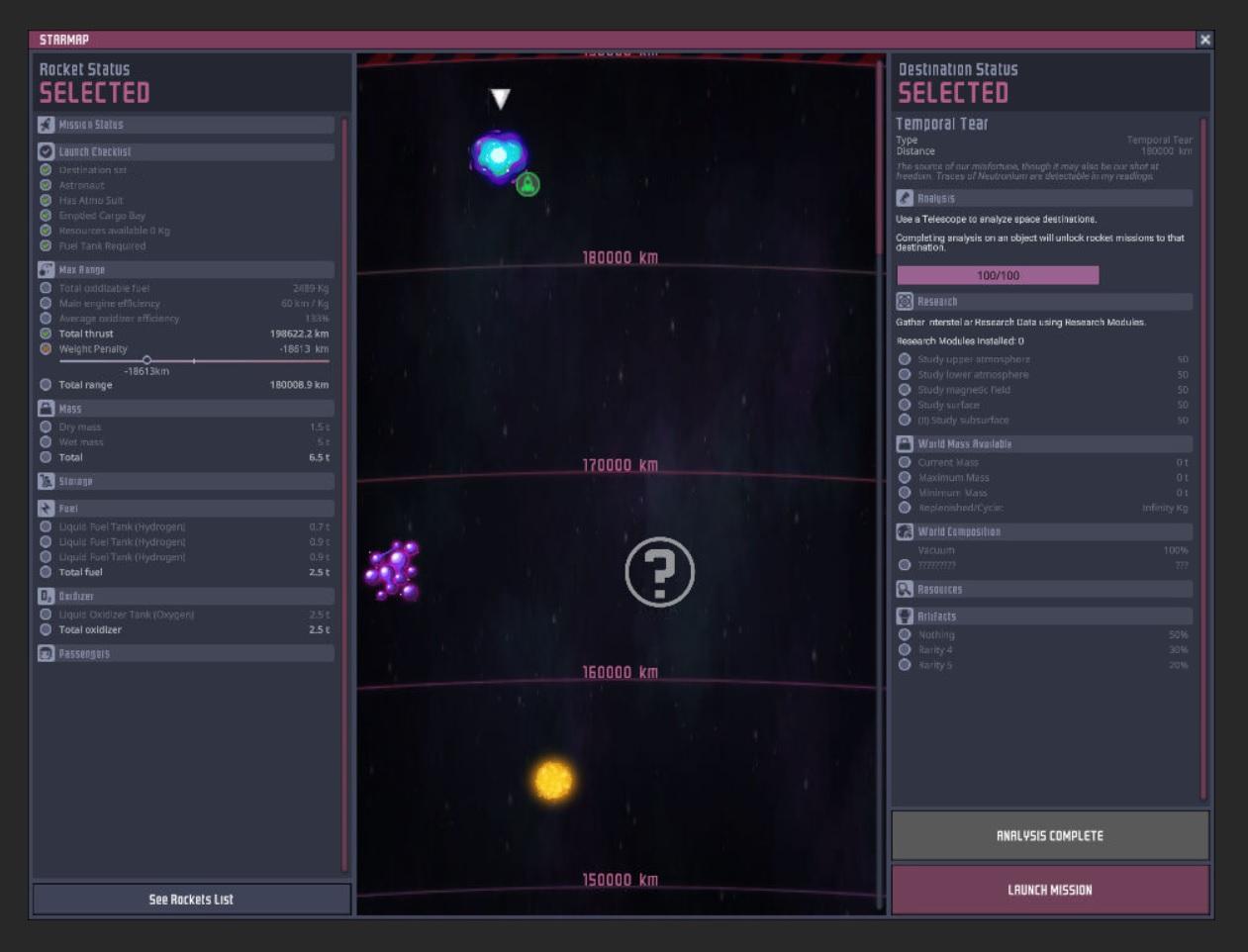
Task: Expand the Mission Status section
Action: (186, 125)
